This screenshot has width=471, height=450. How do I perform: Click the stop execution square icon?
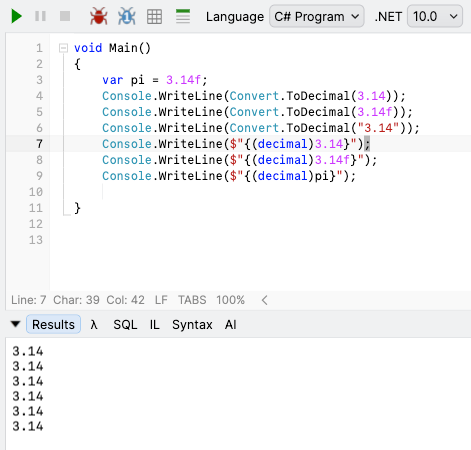[65, 16]
